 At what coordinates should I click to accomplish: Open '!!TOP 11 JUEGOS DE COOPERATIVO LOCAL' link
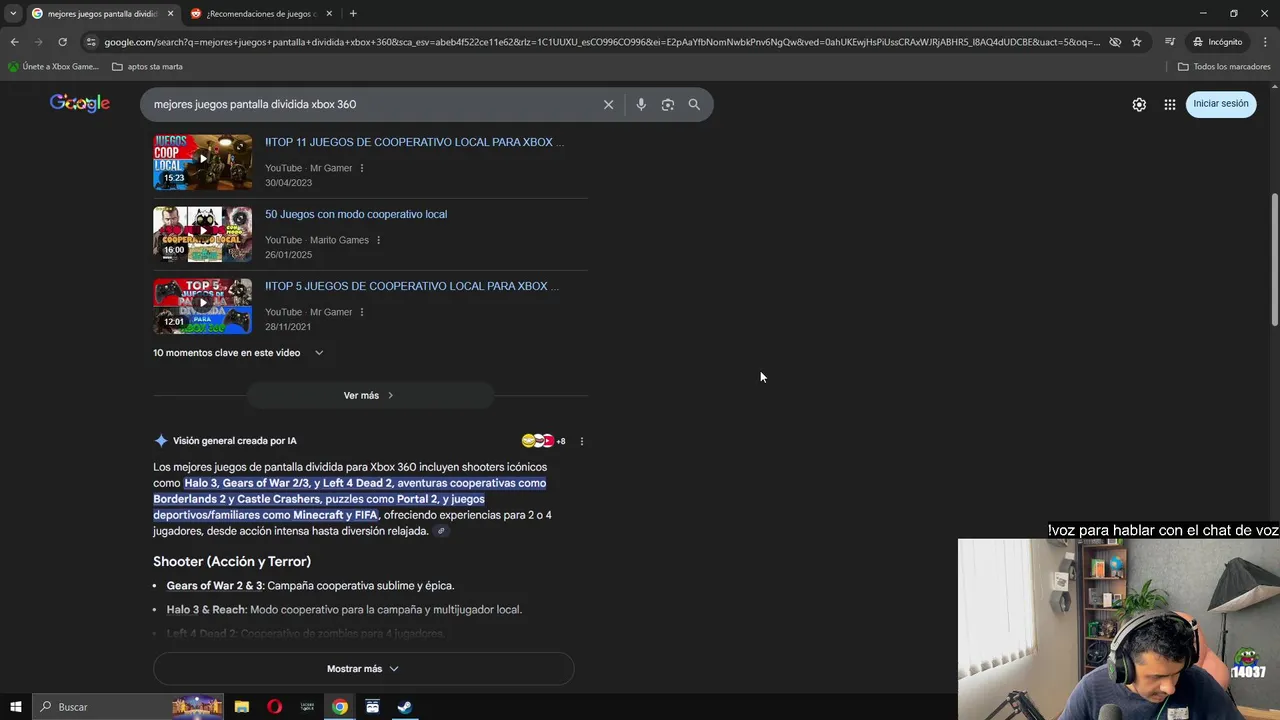pos(414,142)
